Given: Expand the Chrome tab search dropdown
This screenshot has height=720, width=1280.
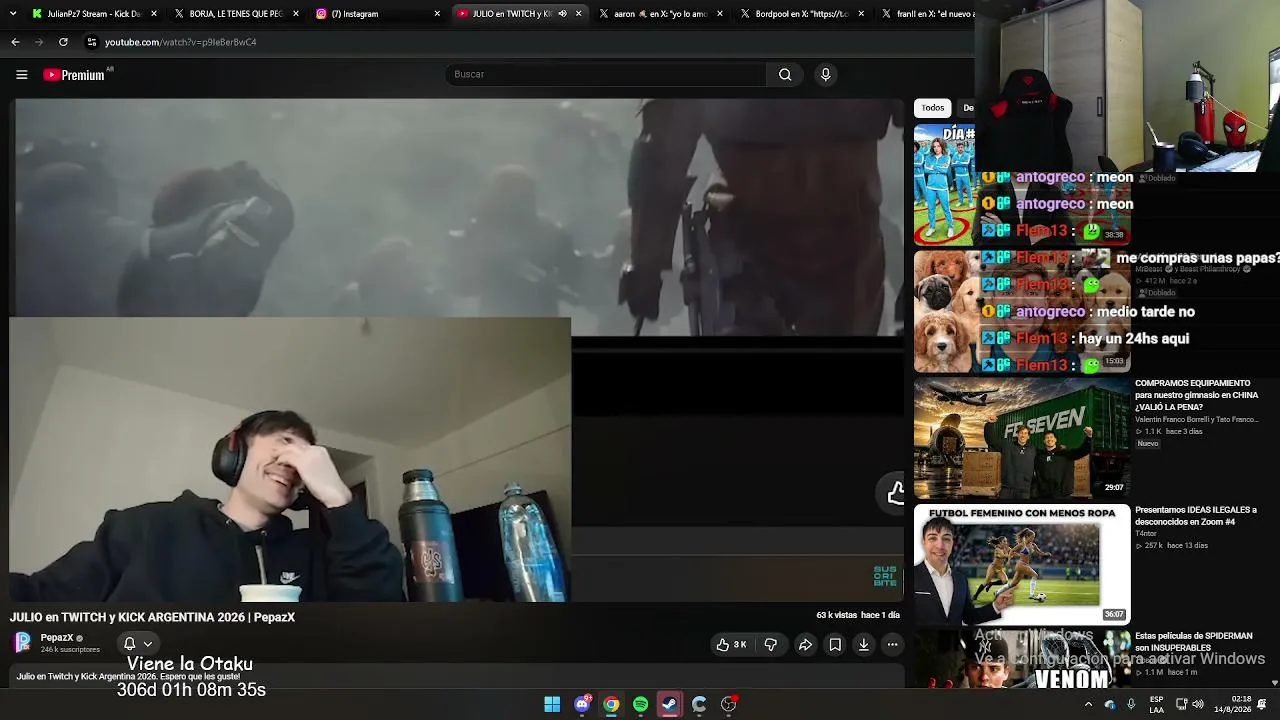Looking at the screenshot, I should click(14, 14).
